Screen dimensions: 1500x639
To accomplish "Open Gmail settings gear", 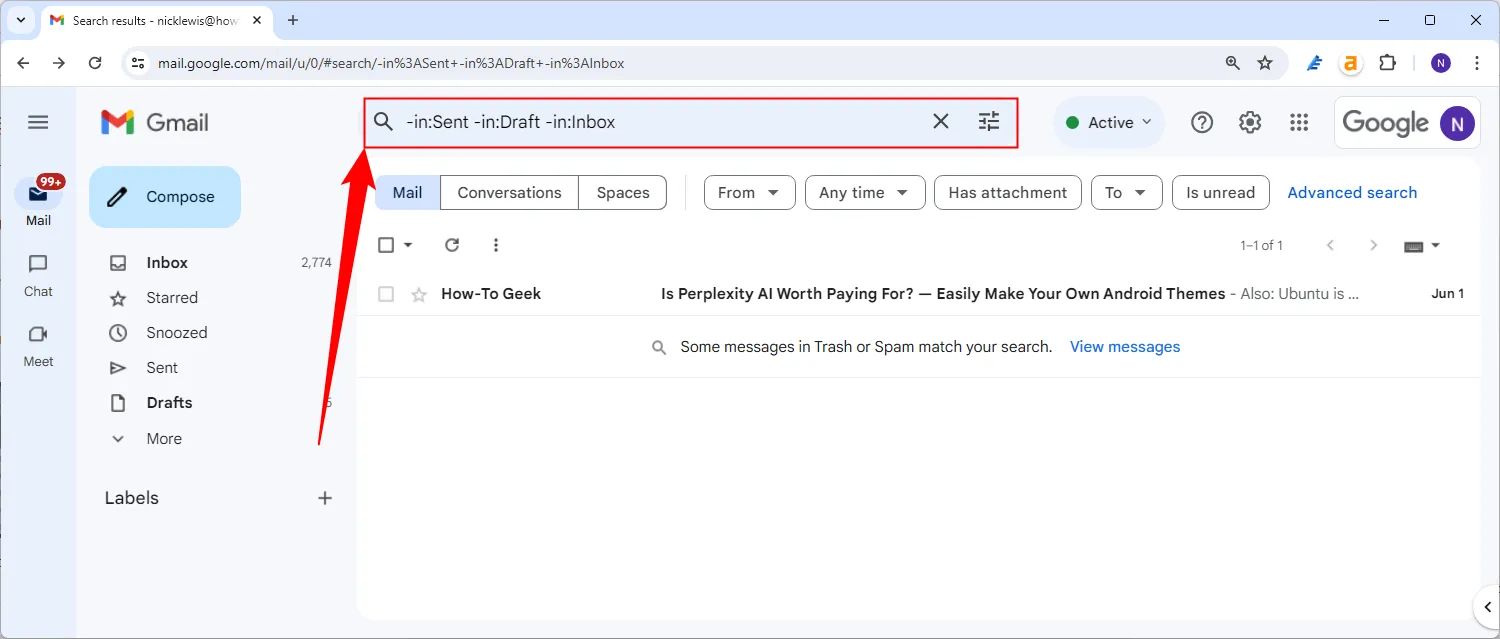I will click(x=1250, y=122).
